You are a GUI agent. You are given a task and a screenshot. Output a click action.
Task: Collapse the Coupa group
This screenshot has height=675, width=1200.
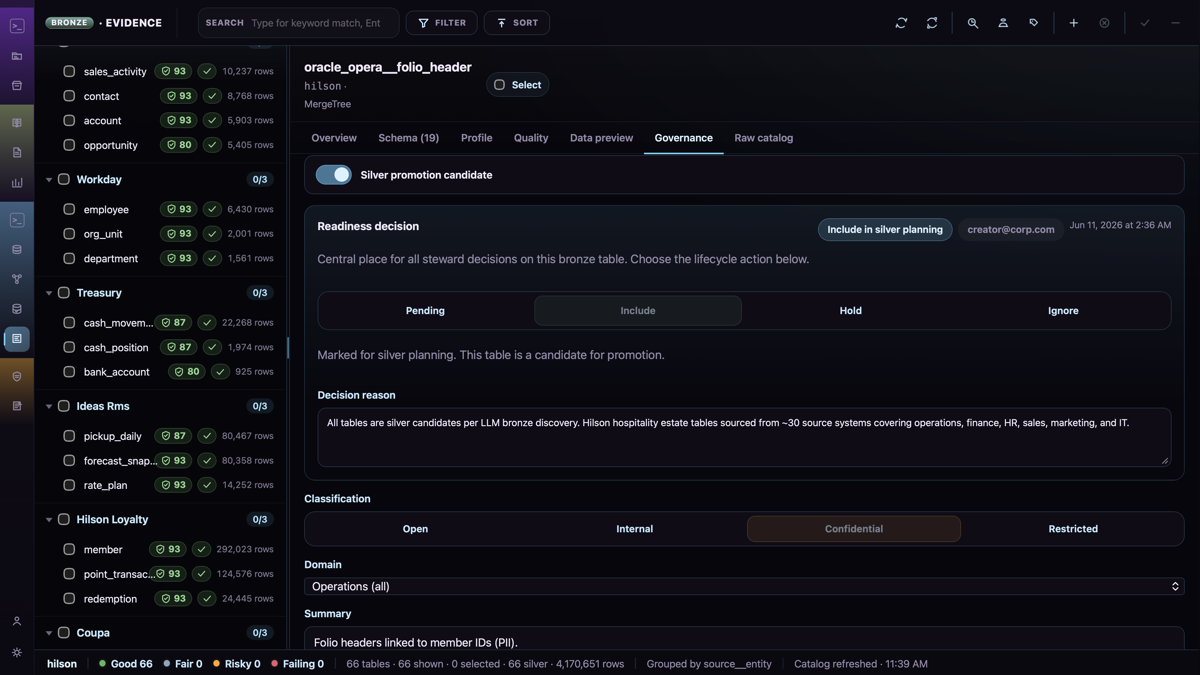tap(49, 633)
